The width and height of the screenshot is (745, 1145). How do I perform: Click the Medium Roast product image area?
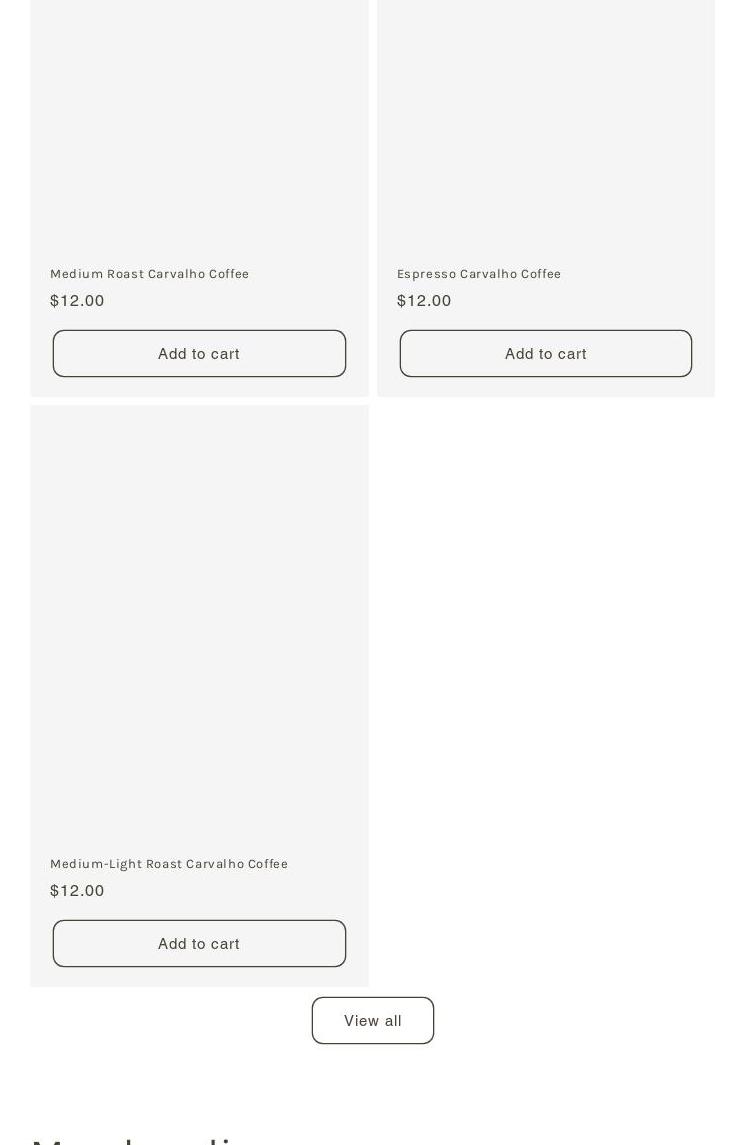click(199, 120)
